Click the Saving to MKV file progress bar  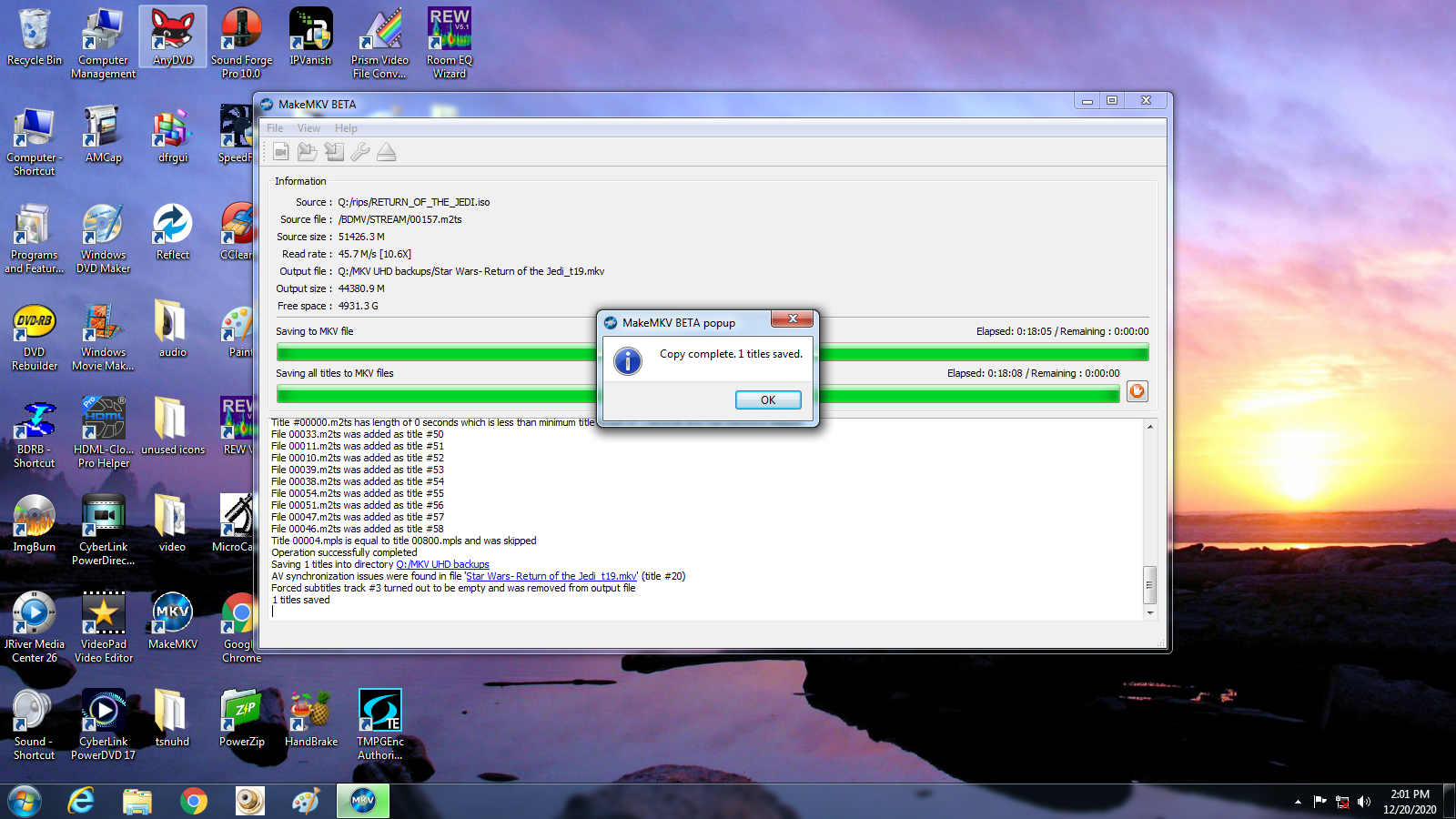coord(437,352)
